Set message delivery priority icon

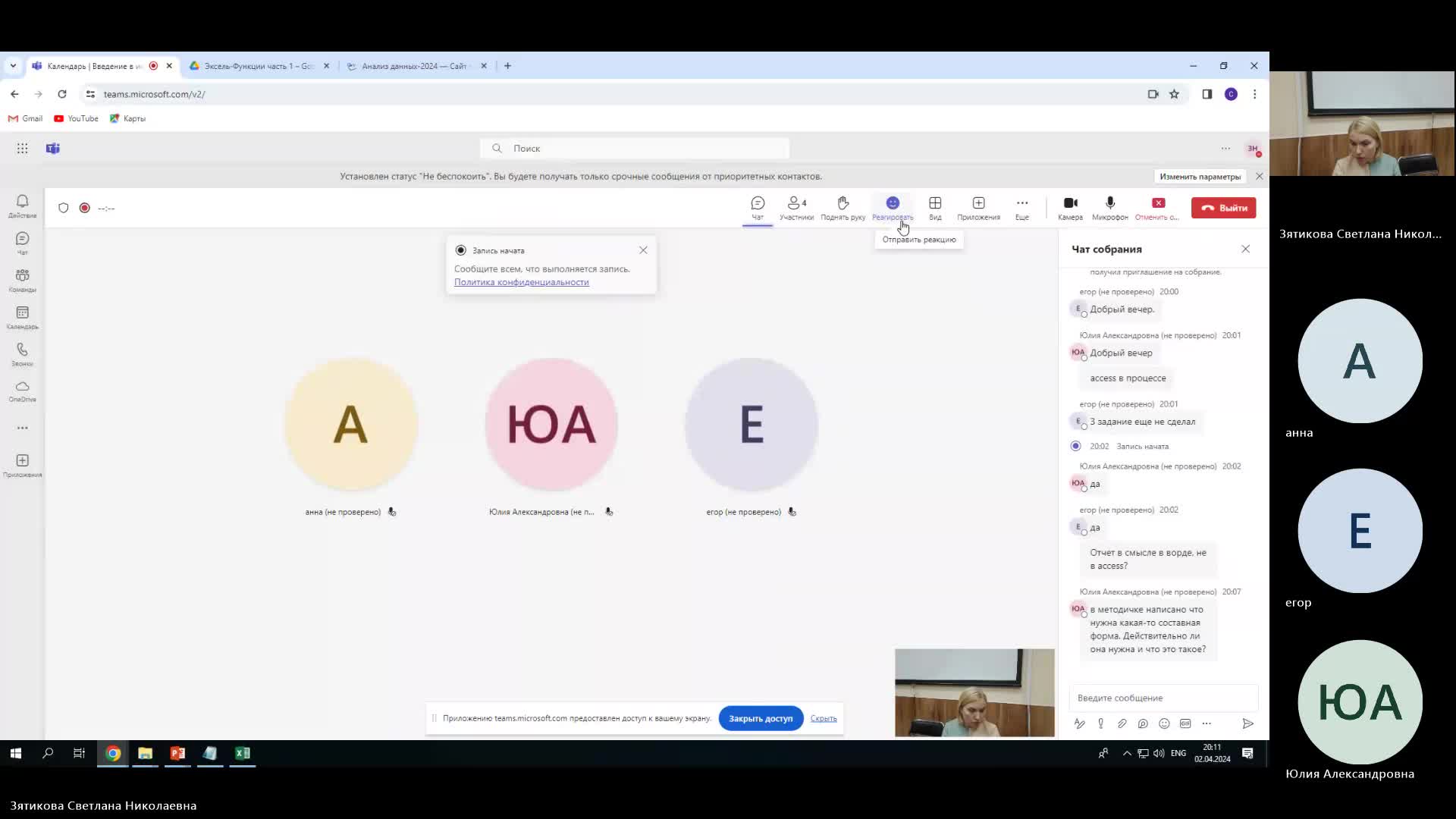tap(1100, 723)
